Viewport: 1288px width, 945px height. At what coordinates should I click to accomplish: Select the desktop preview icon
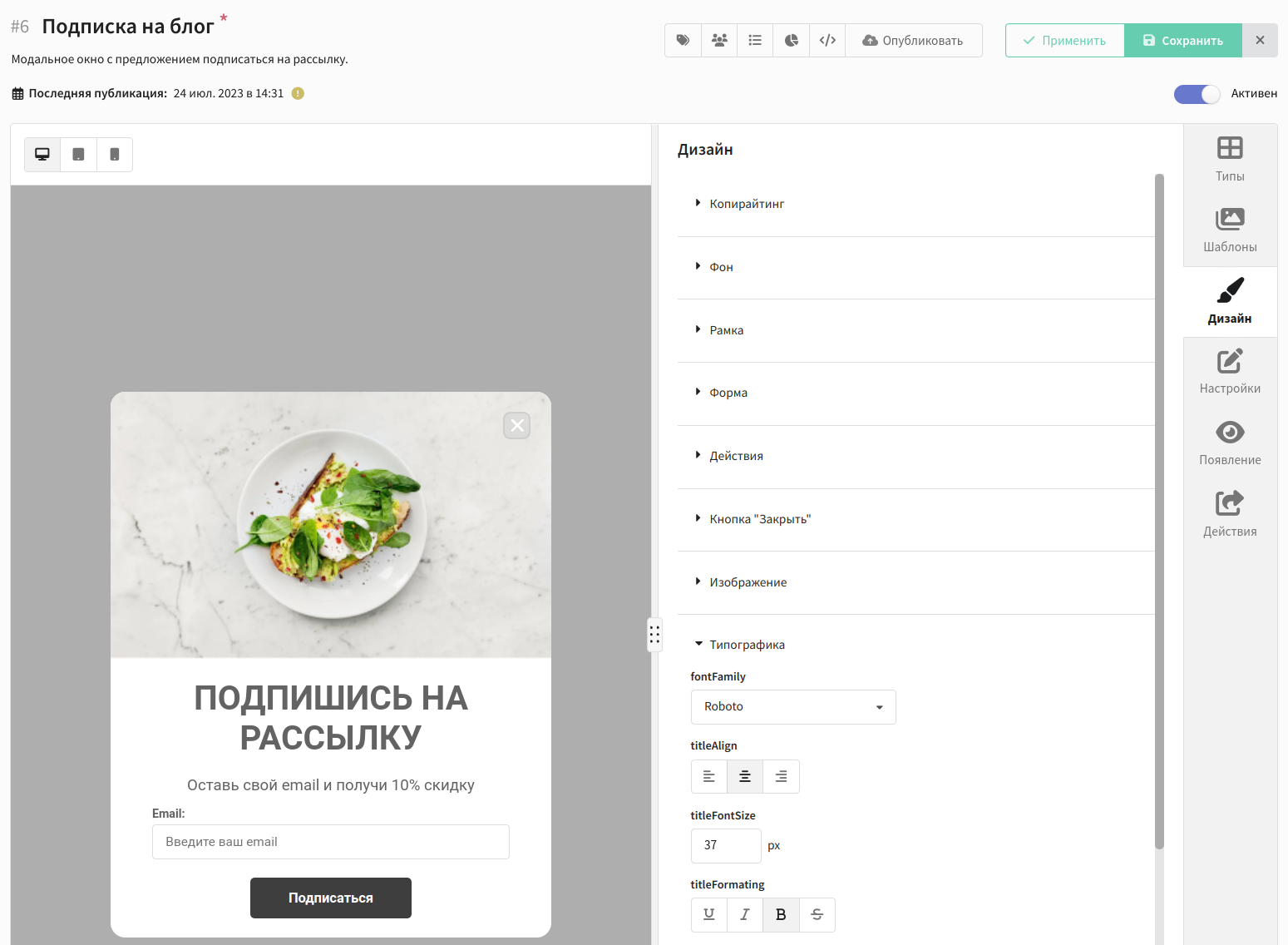[42, 155]
